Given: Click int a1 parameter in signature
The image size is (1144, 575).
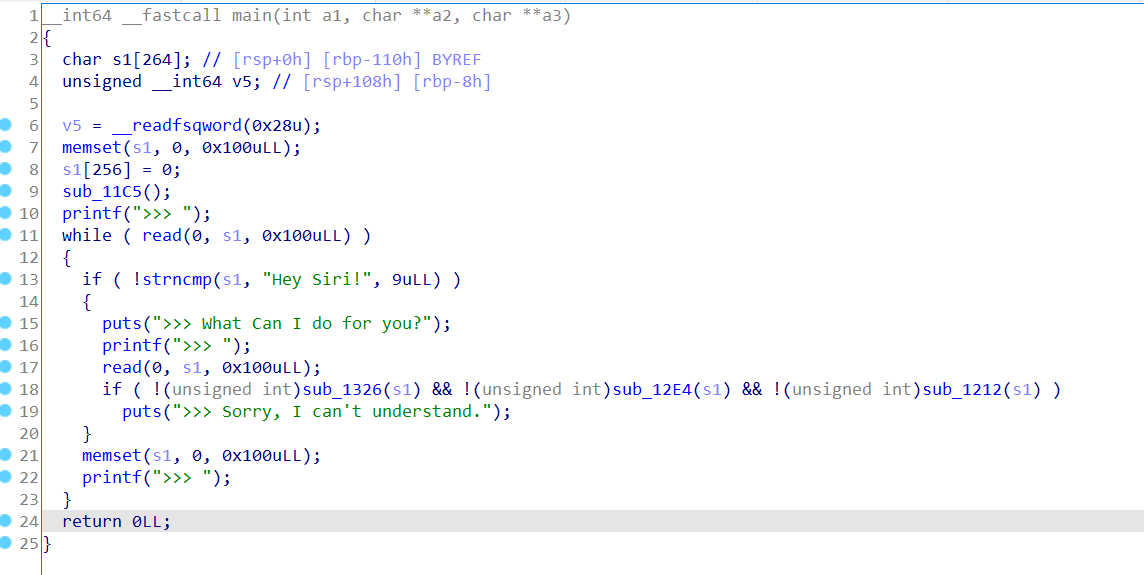Looking at the screenshot, I should [x=312, y=15].
